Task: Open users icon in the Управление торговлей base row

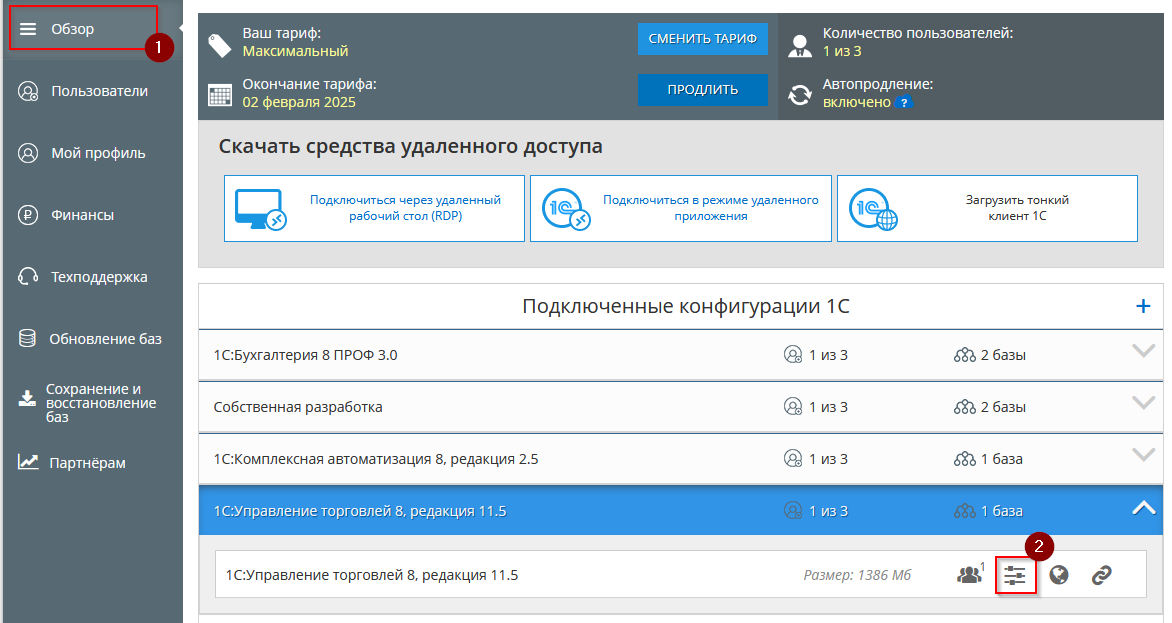Action: click(x=970, y=574)
